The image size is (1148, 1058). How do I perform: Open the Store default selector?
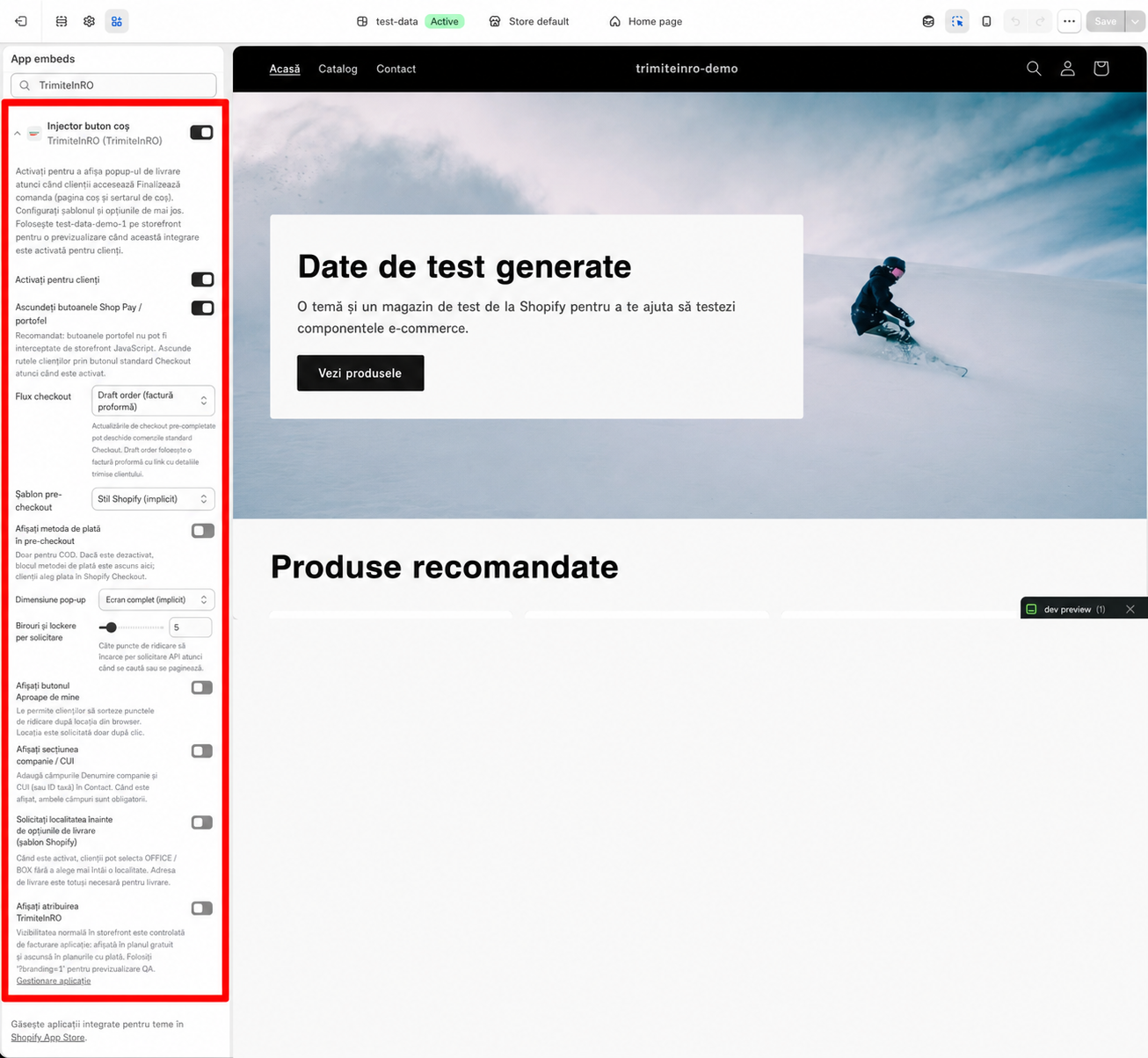(529, 21)
